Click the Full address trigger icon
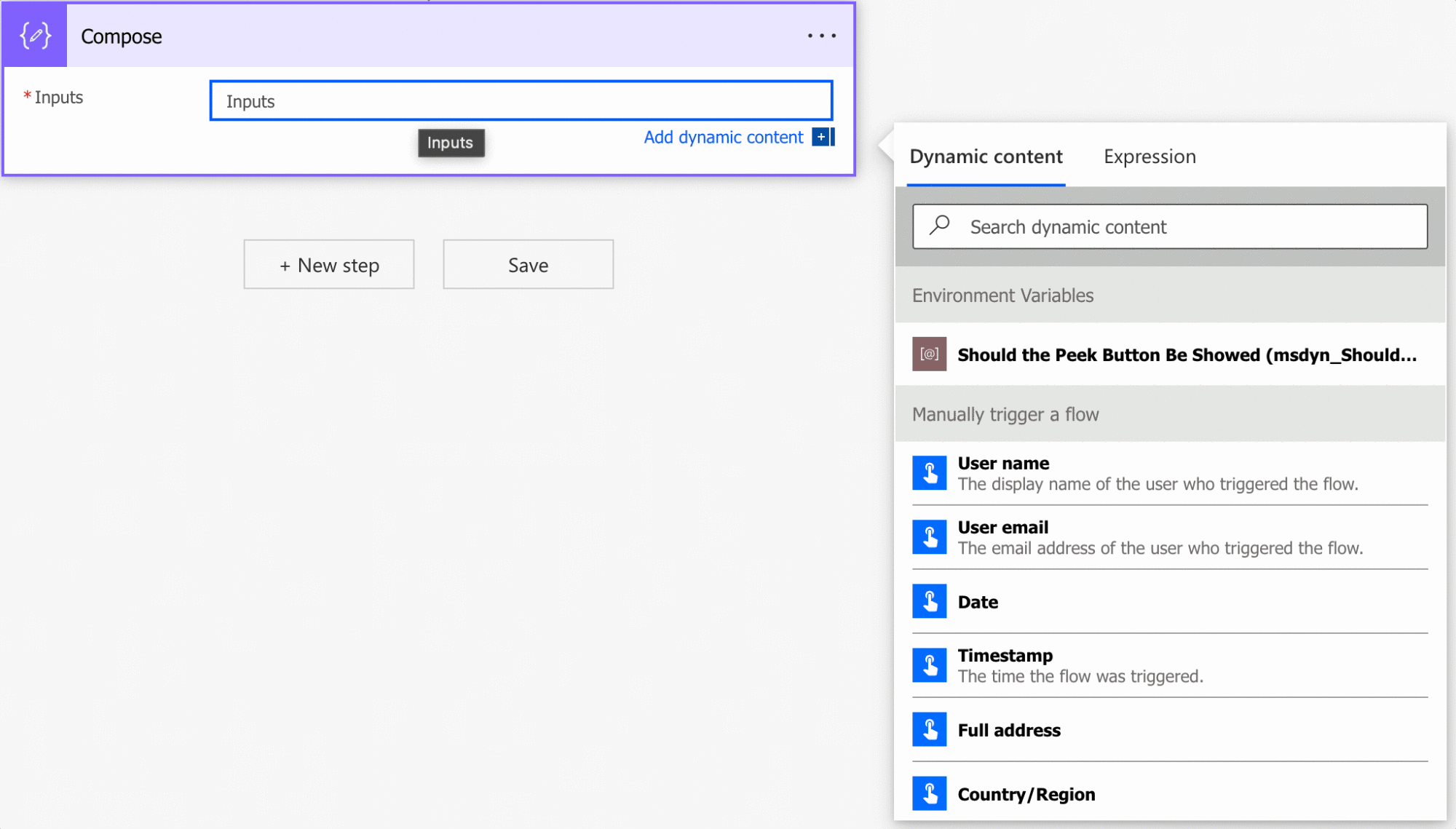 pos(929,729)
